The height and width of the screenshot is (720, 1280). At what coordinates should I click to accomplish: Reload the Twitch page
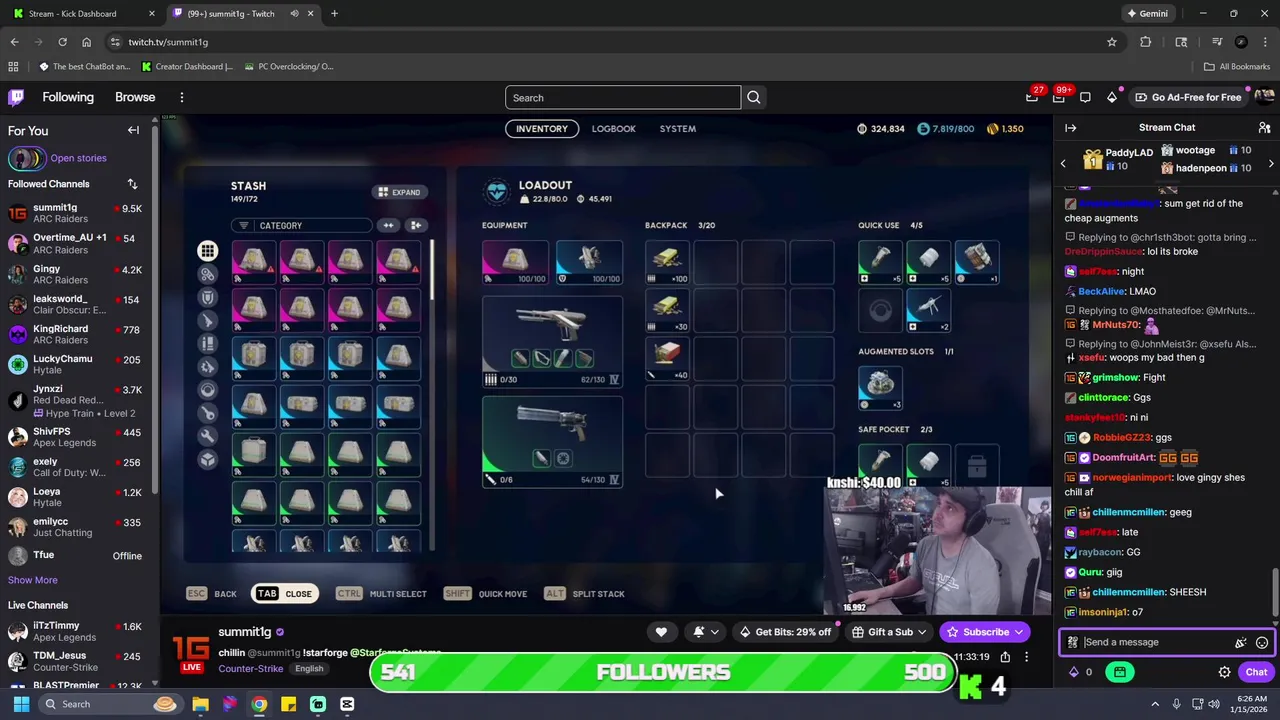(62, 42)
